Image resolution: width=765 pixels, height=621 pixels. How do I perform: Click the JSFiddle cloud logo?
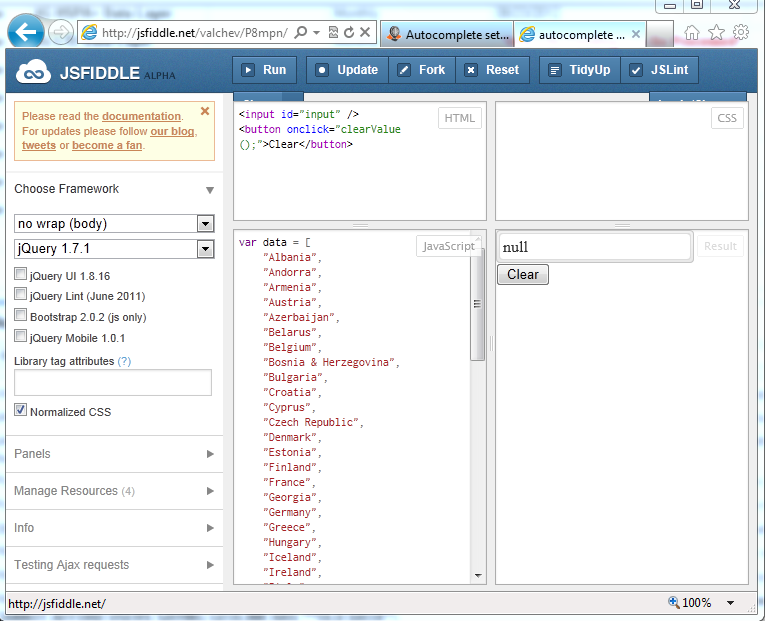tap(33, 72)
